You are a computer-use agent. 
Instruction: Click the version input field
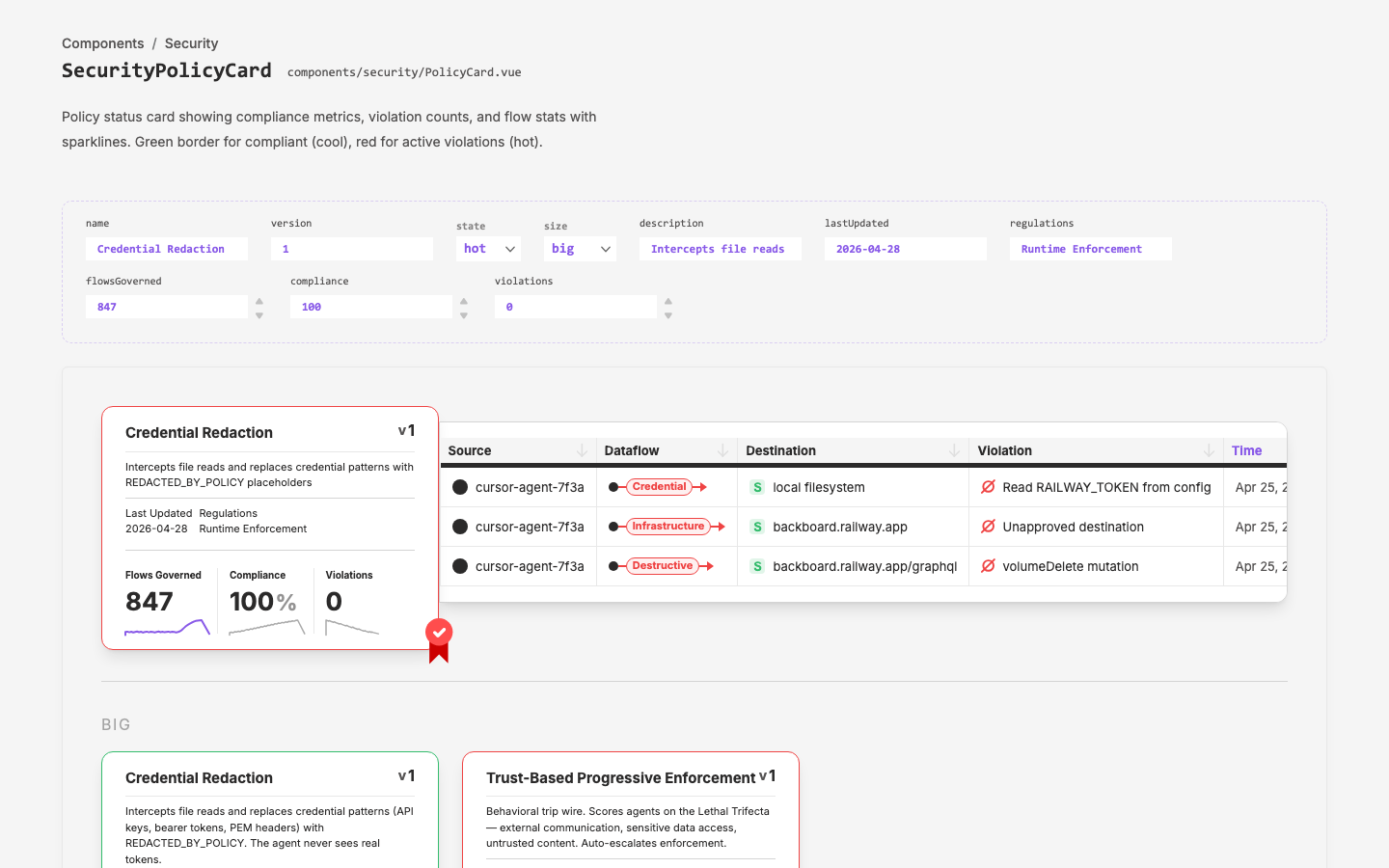point(352,249)
